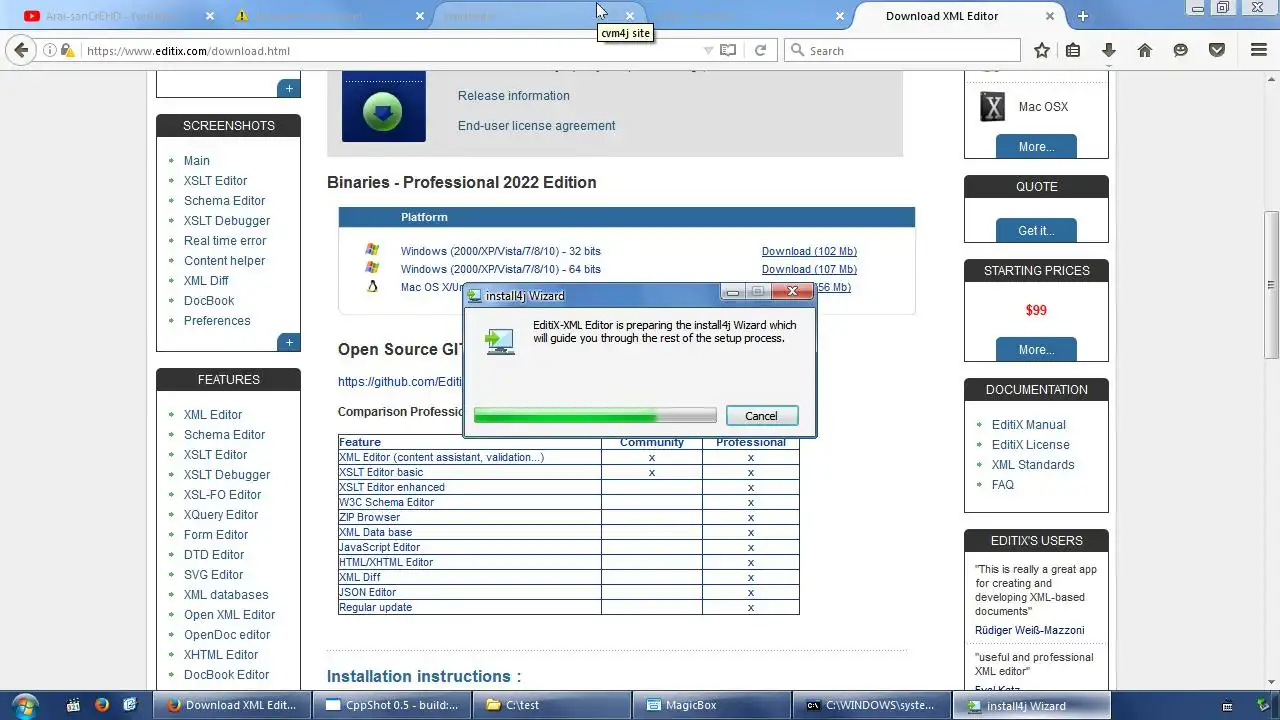Open the Windows Start button

[25, 705]
